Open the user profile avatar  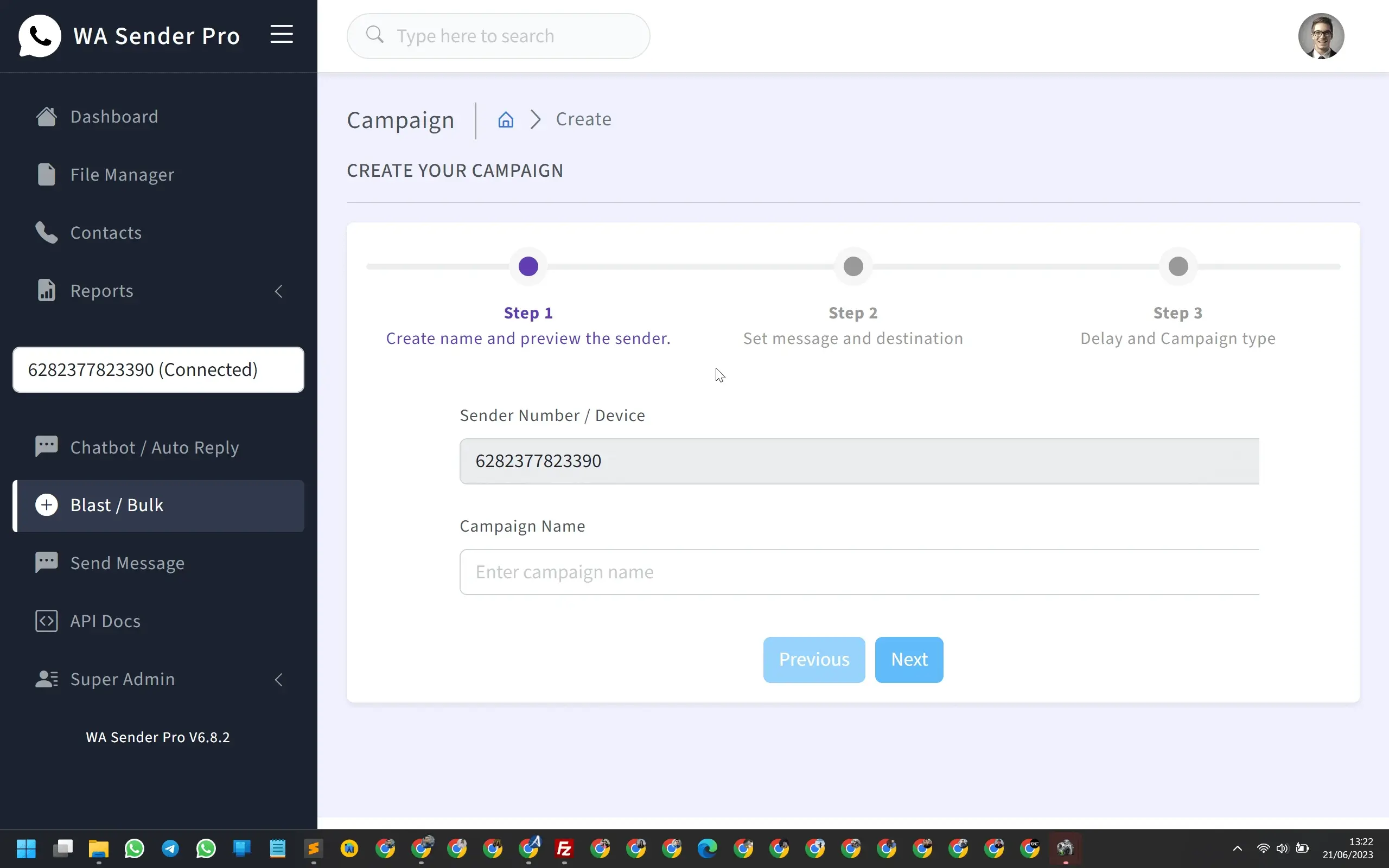tap(1321, 36)
